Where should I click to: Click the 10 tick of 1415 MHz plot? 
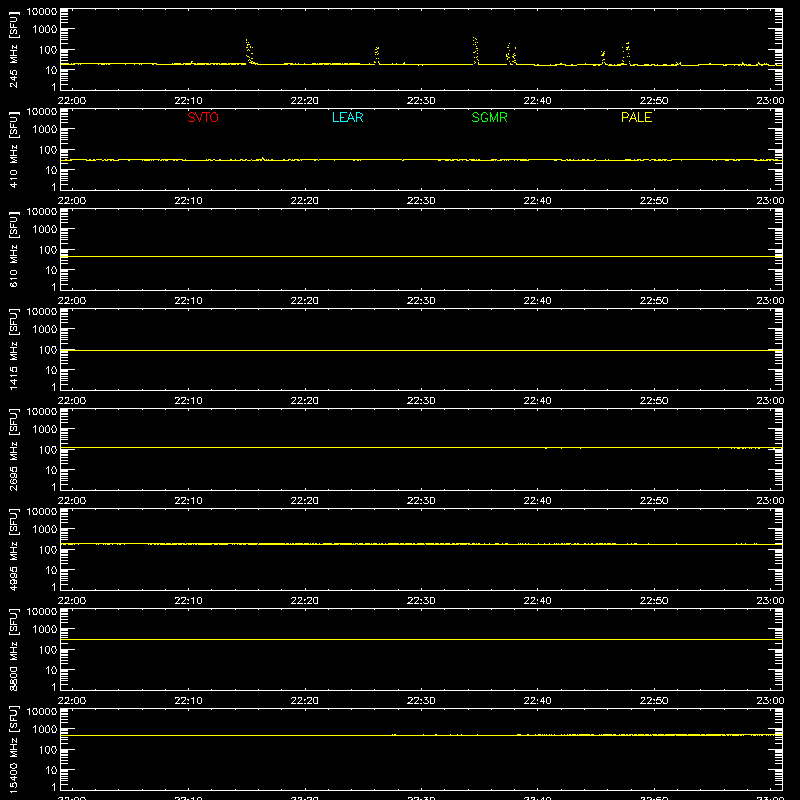(x=51, y=370)
